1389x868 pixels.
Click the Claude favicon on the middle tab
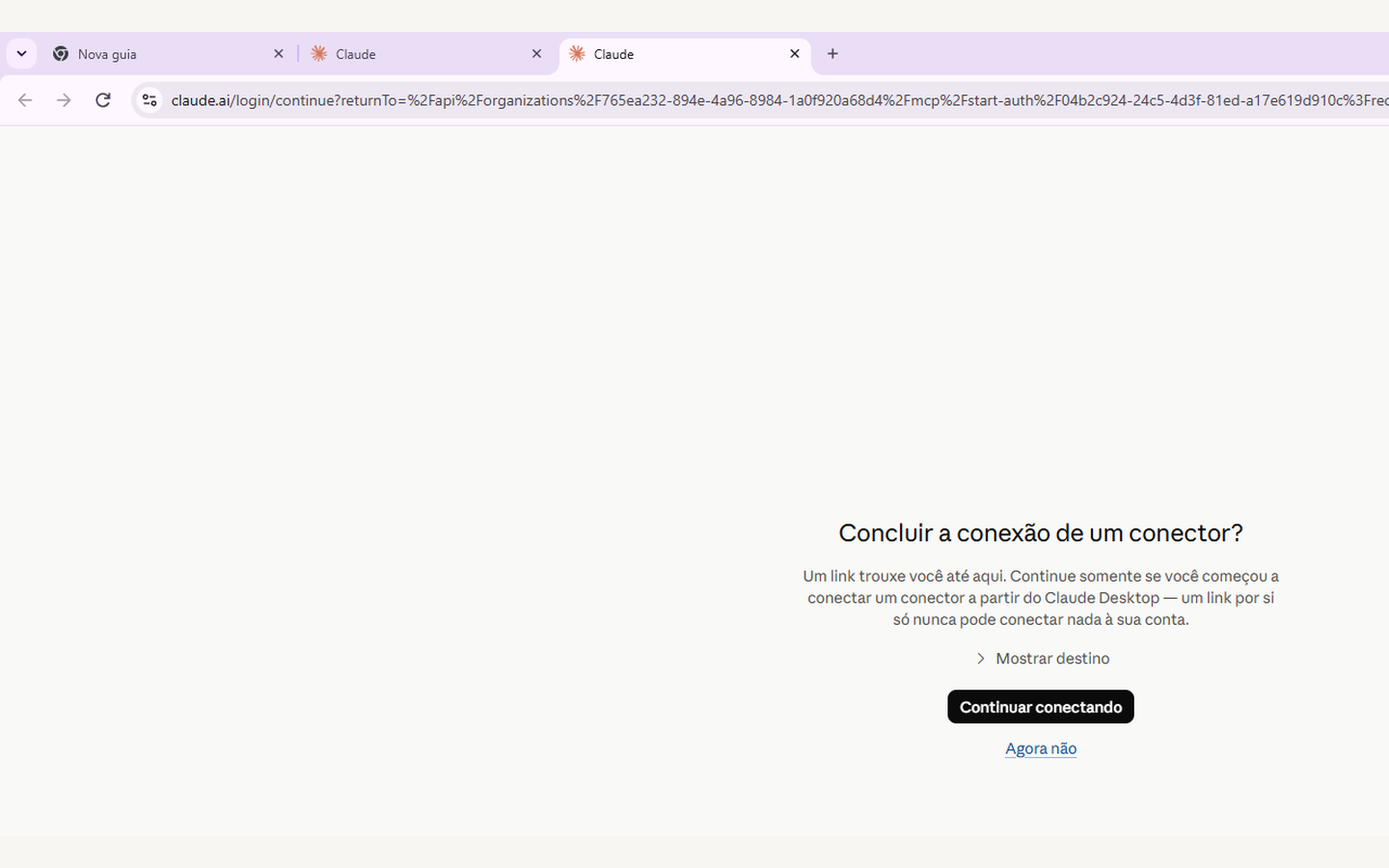319,54
